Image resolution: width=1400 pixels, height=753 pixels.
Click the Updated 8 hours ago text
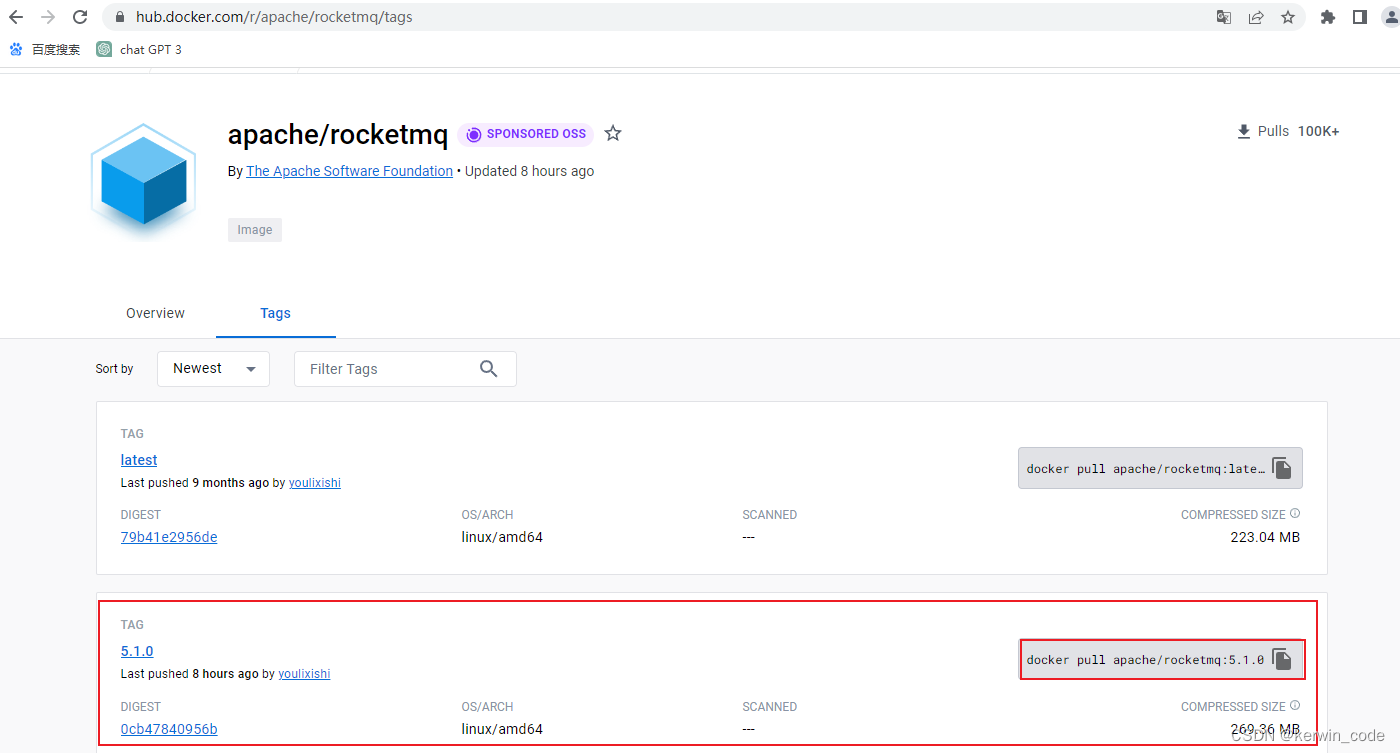tap(530, 171)
